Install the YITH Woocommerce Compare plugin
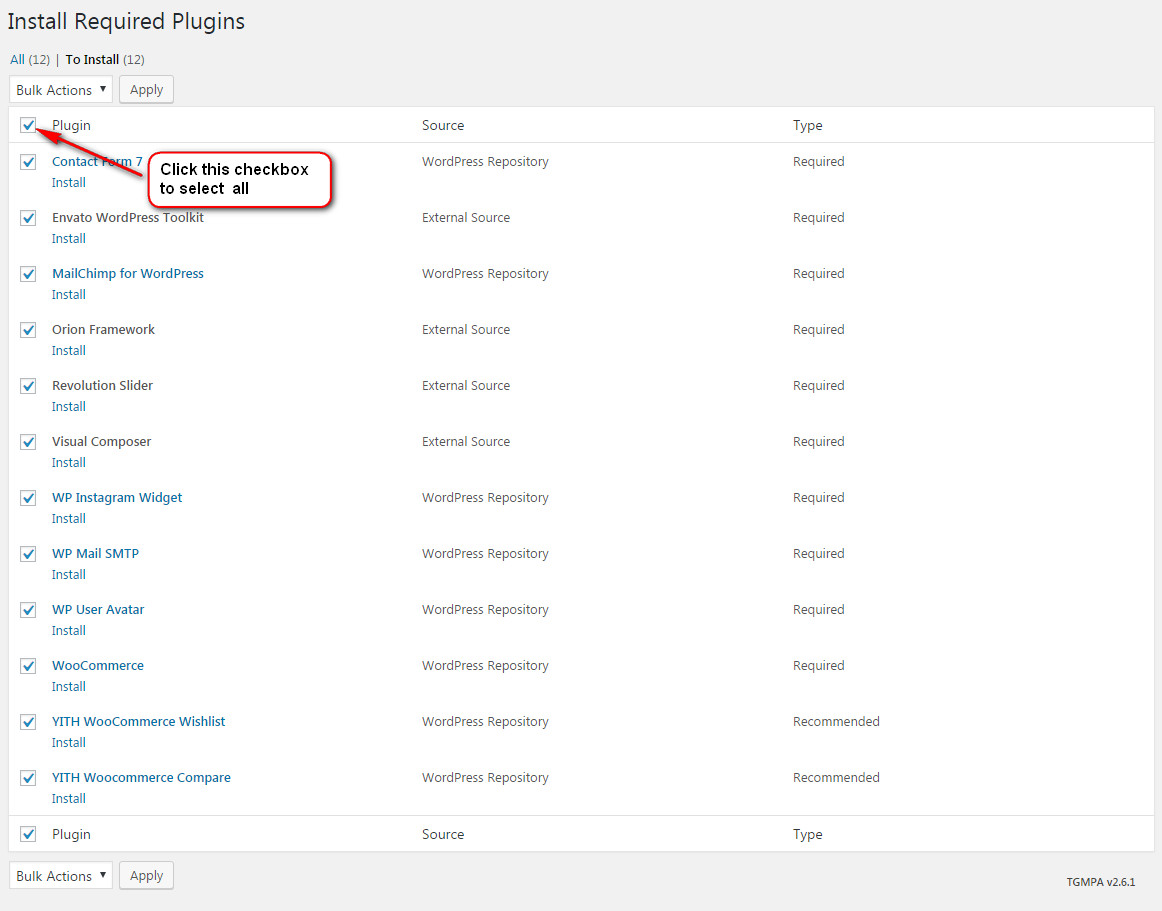The width and height of the screenshot is (1162, 911). pyautogui.click(x=69, y=798)
